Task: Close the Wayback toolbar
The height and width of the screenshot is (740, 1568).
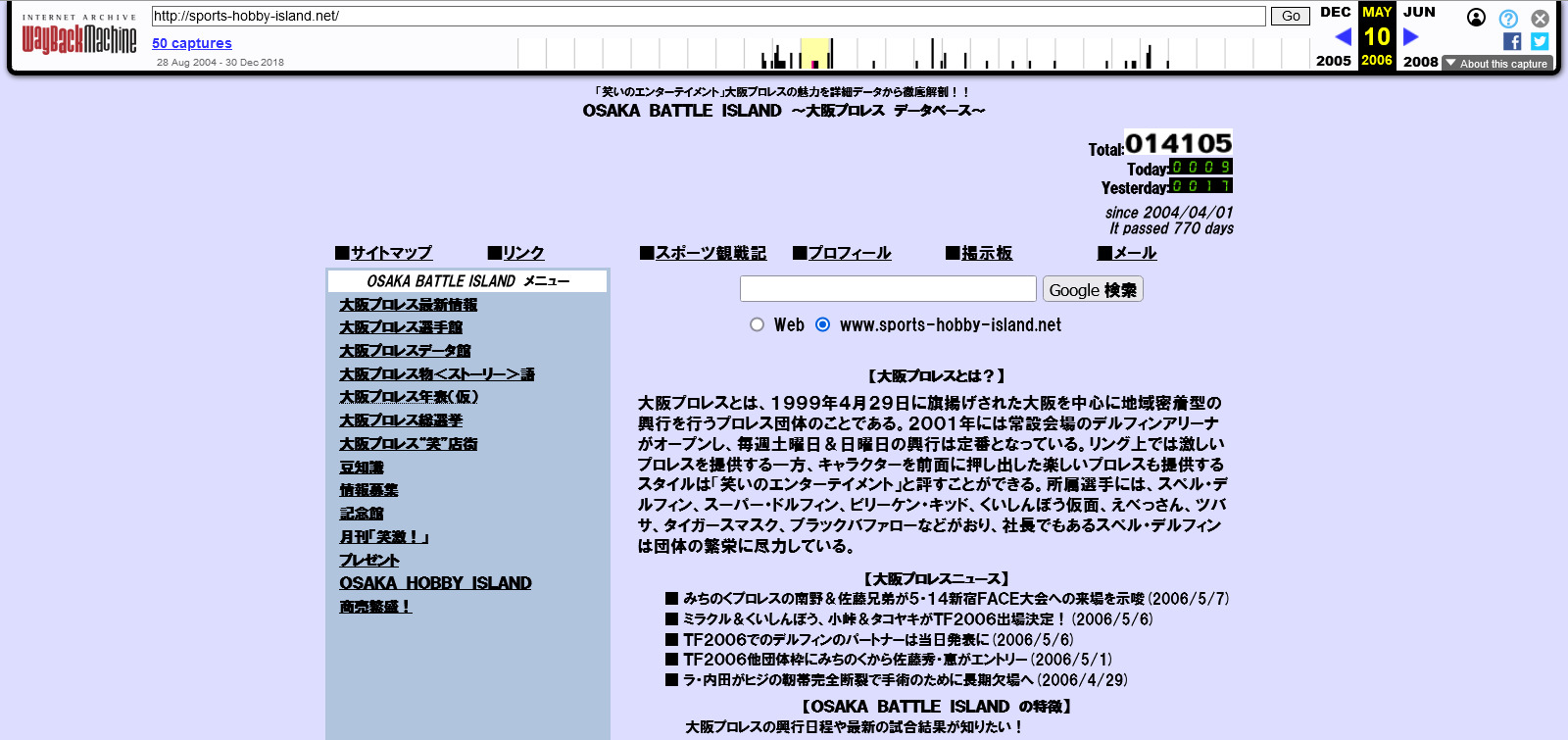Action: coord(1540,19)
